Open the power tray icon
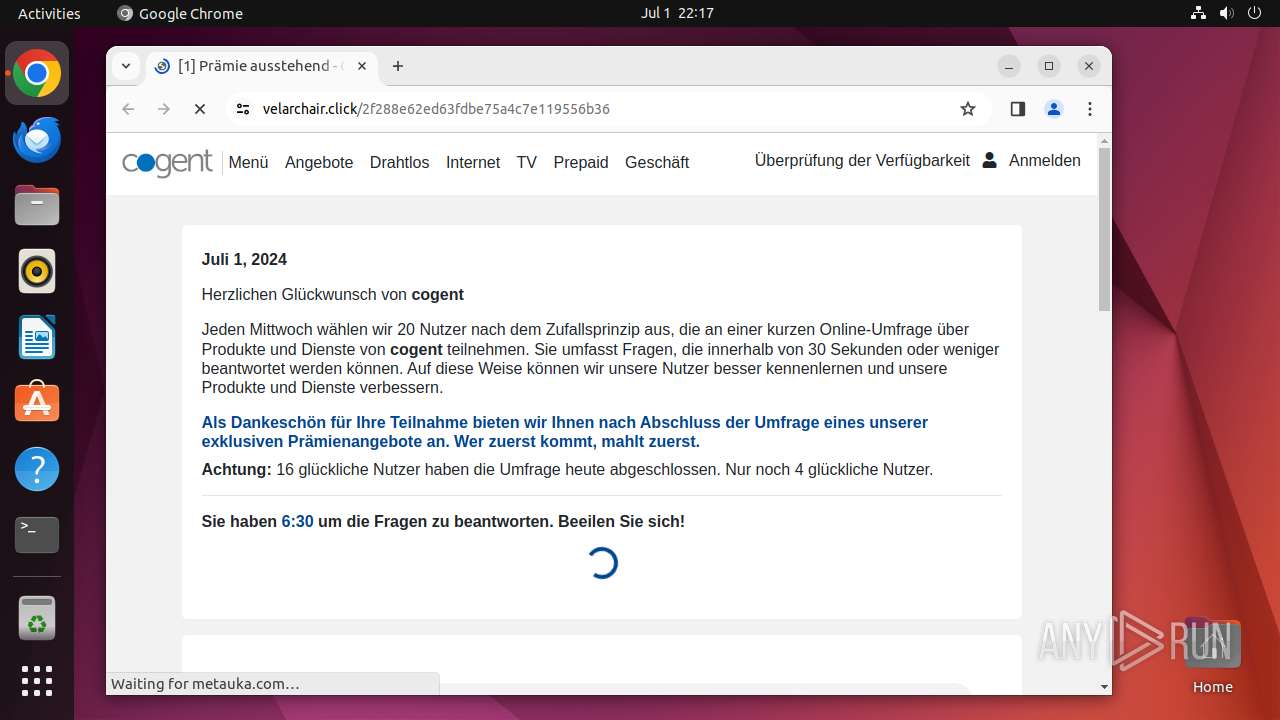Screen dimensions: 1280x720 1254,13
